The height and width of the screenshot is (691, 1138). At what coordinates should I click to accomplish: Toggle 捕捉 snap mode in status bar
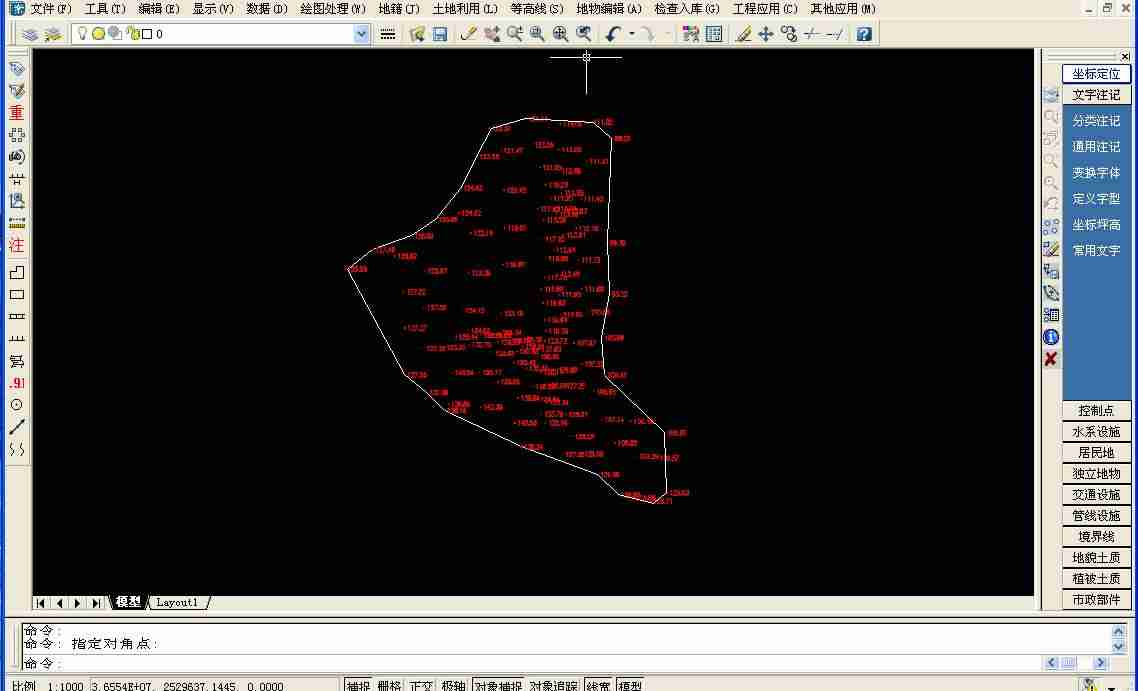pyautogui.click(x=358, y=684)
